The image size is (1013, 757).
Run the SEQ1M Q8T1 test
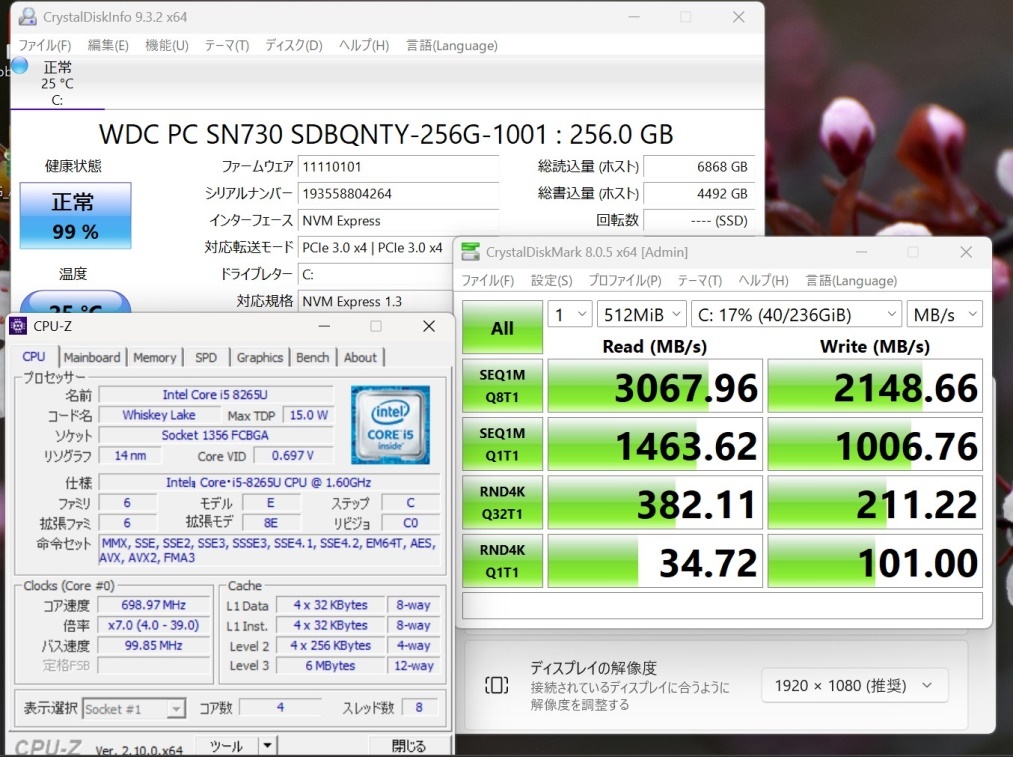pos(502,386)
